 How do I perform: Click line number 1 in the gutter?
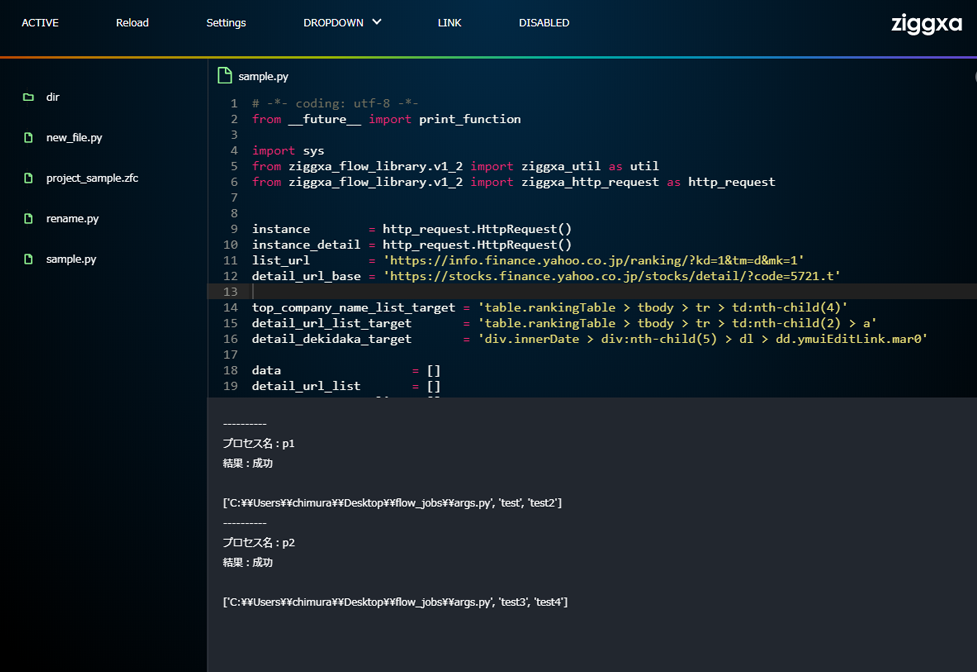234,103
